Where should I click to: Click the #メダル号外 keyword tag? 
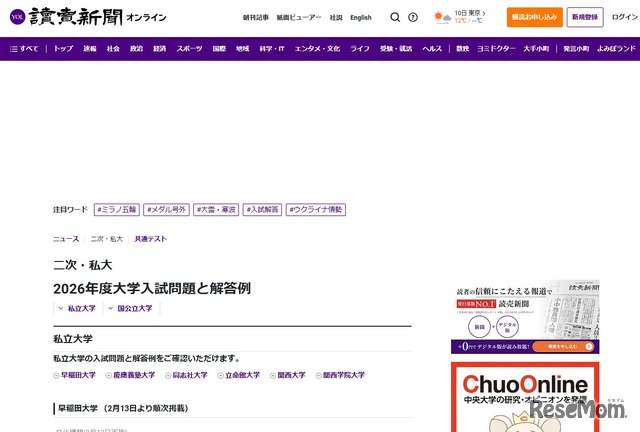pos(167,209)
